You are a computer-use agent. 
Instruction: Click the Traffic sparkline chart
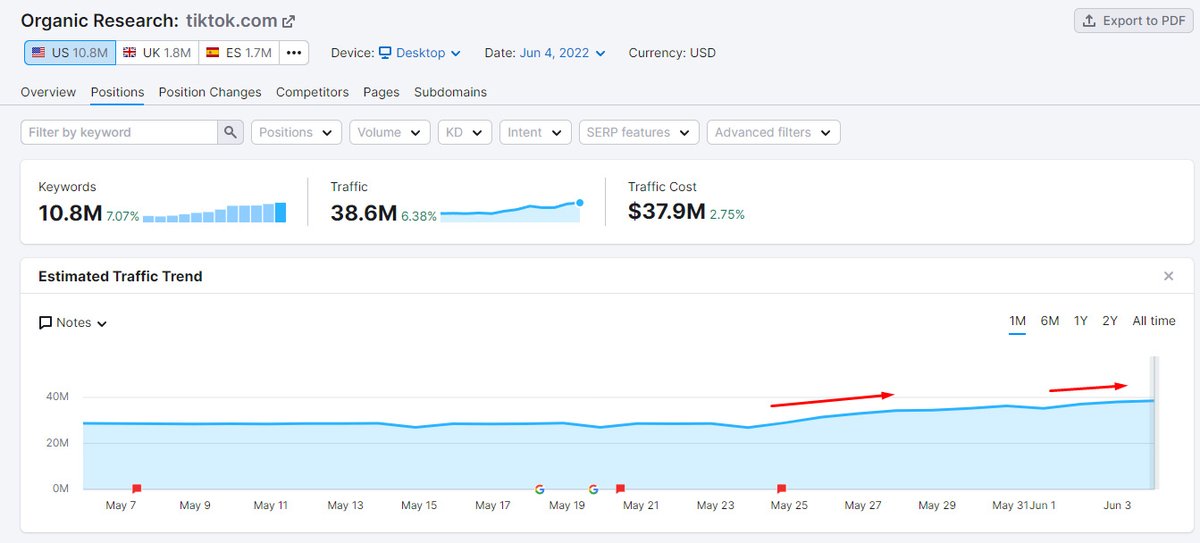[511, 211]
